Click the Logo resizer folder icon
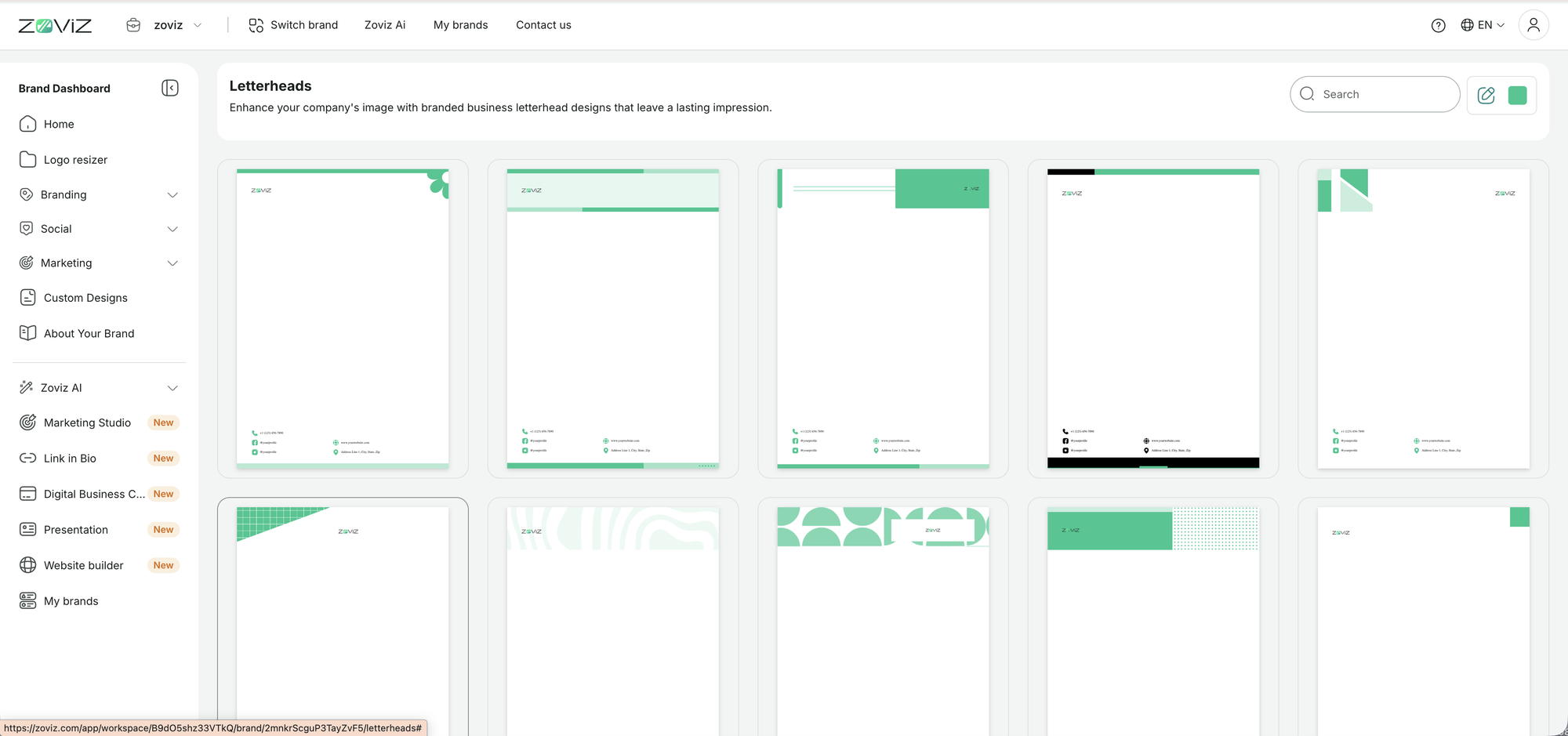 coord(27,159)
